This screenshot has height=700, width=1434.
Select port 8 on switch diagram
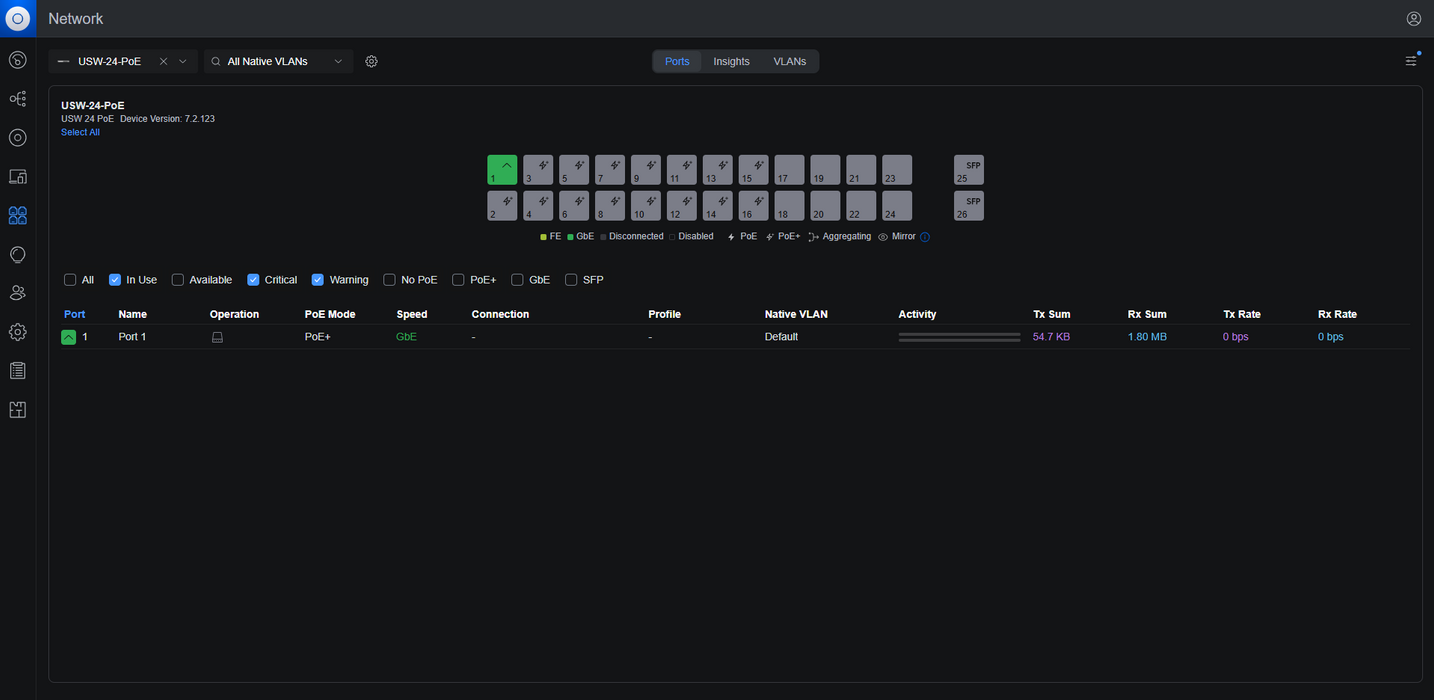click(610, 206)
